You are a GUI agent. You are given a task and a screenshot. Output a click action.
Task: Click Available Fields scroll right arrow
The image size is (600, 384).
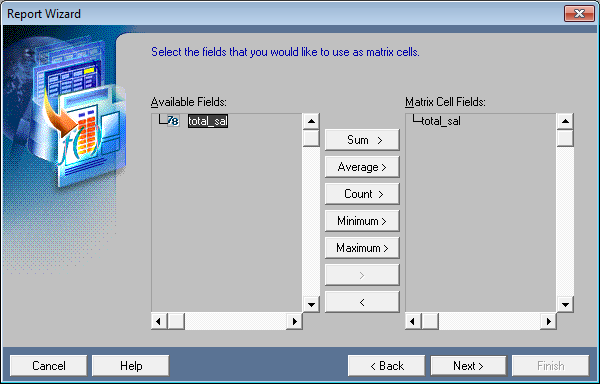pos(294,321)
